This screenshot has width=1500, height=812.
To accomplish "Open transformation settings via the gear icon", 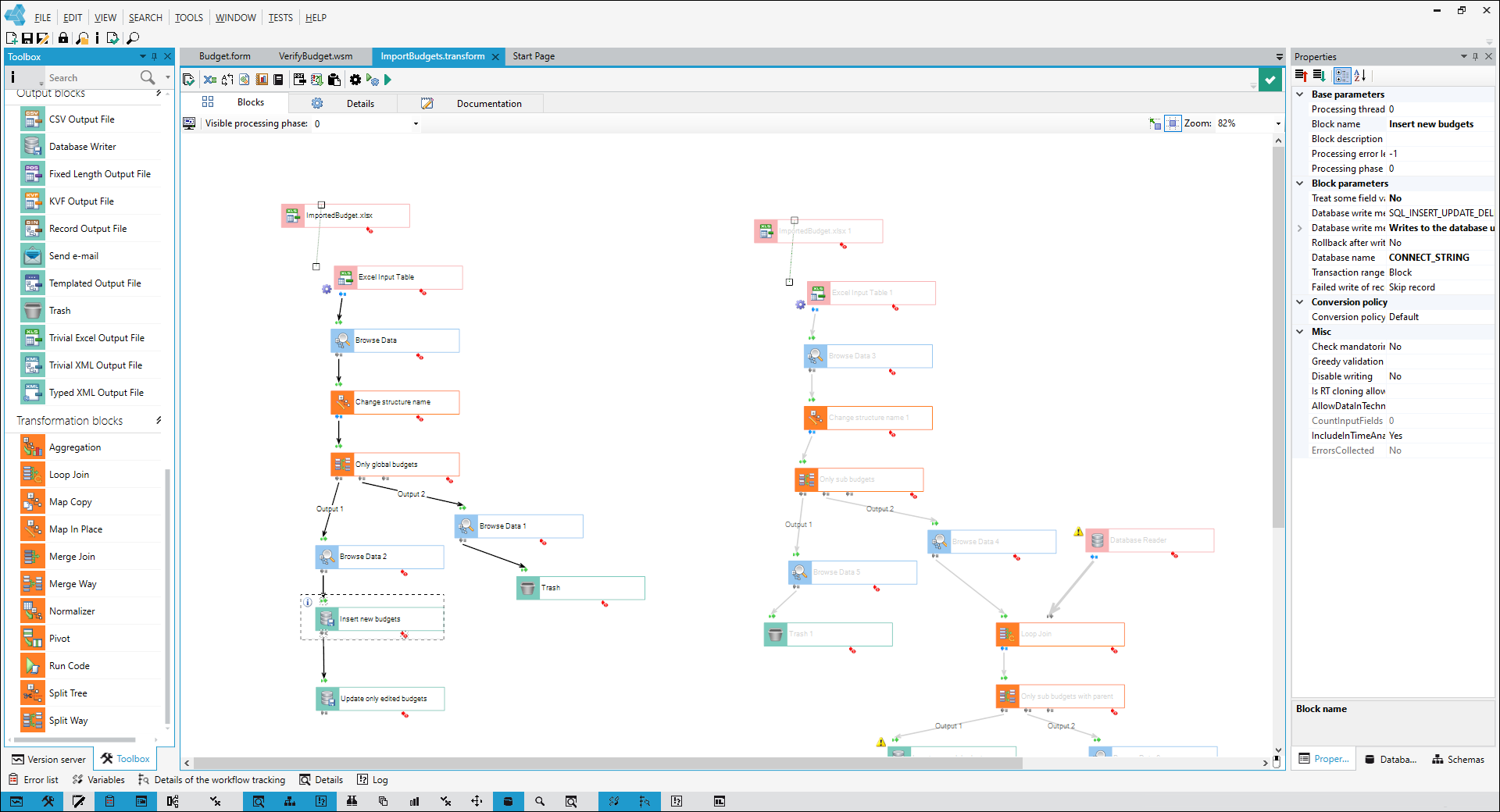I will click(355, 79).
